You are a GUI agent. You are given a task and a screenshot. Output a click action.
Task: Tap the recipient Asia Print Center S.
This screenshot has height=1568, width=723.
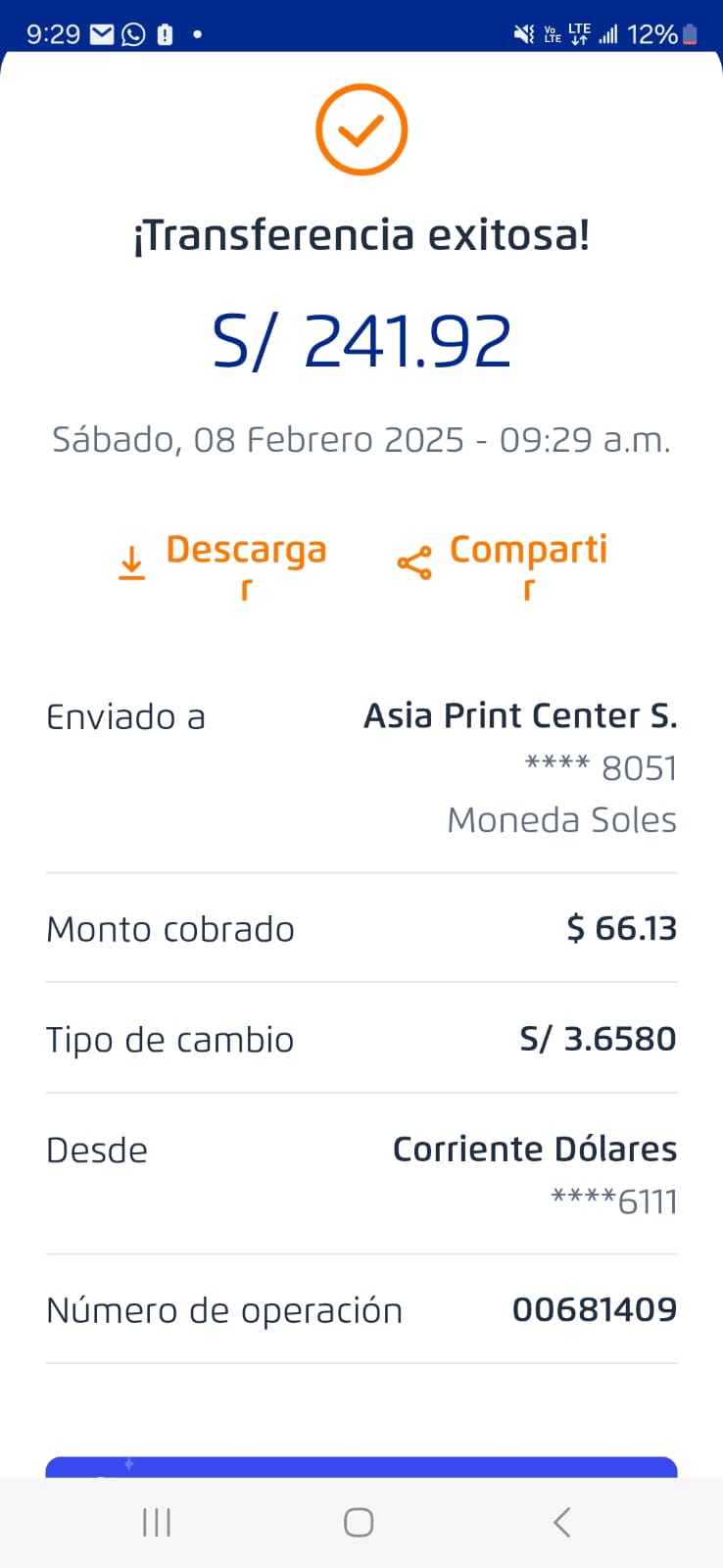coord(520,716)
